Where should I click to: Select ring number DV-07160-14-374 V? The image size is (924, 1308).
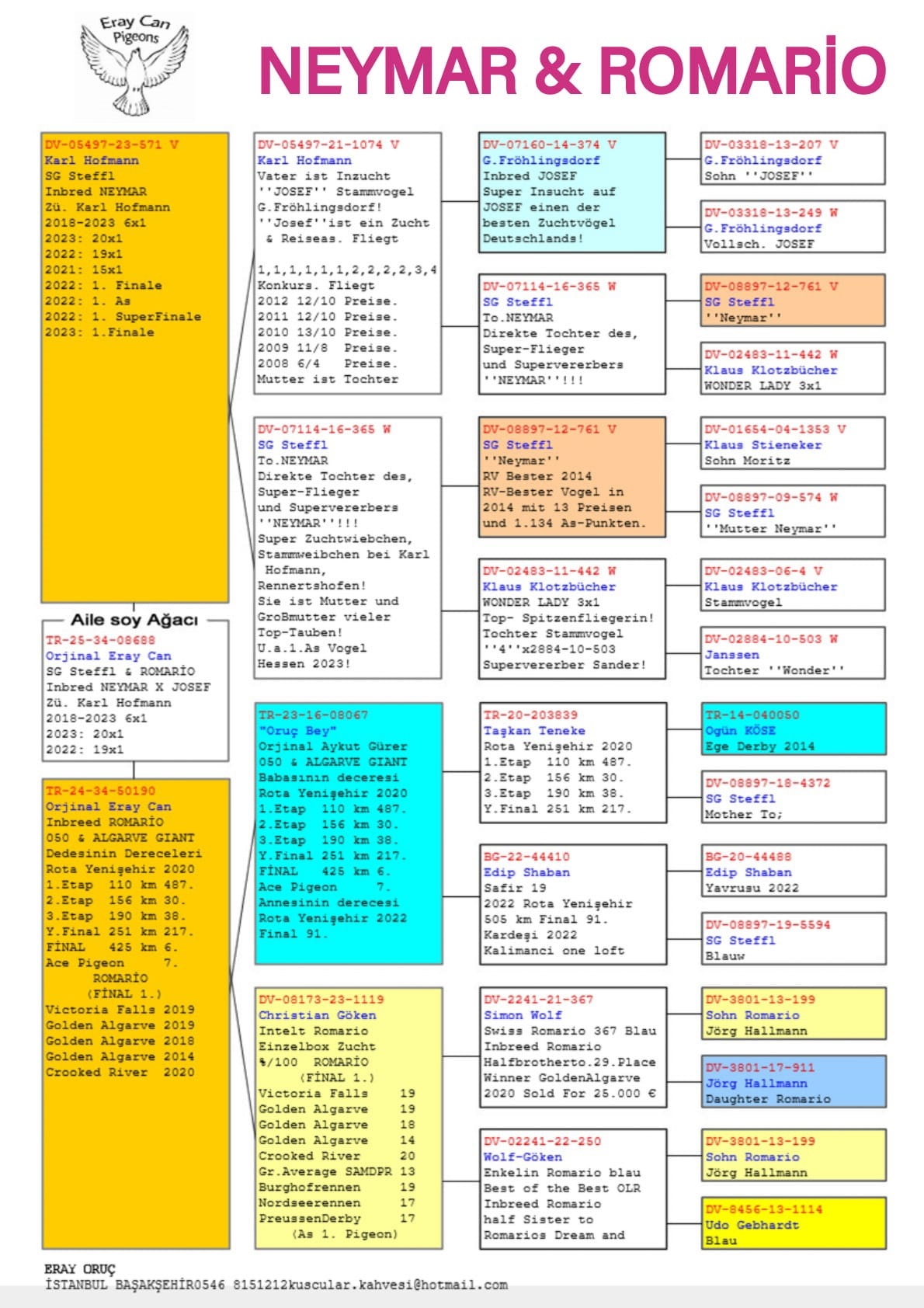click(550, 144)
